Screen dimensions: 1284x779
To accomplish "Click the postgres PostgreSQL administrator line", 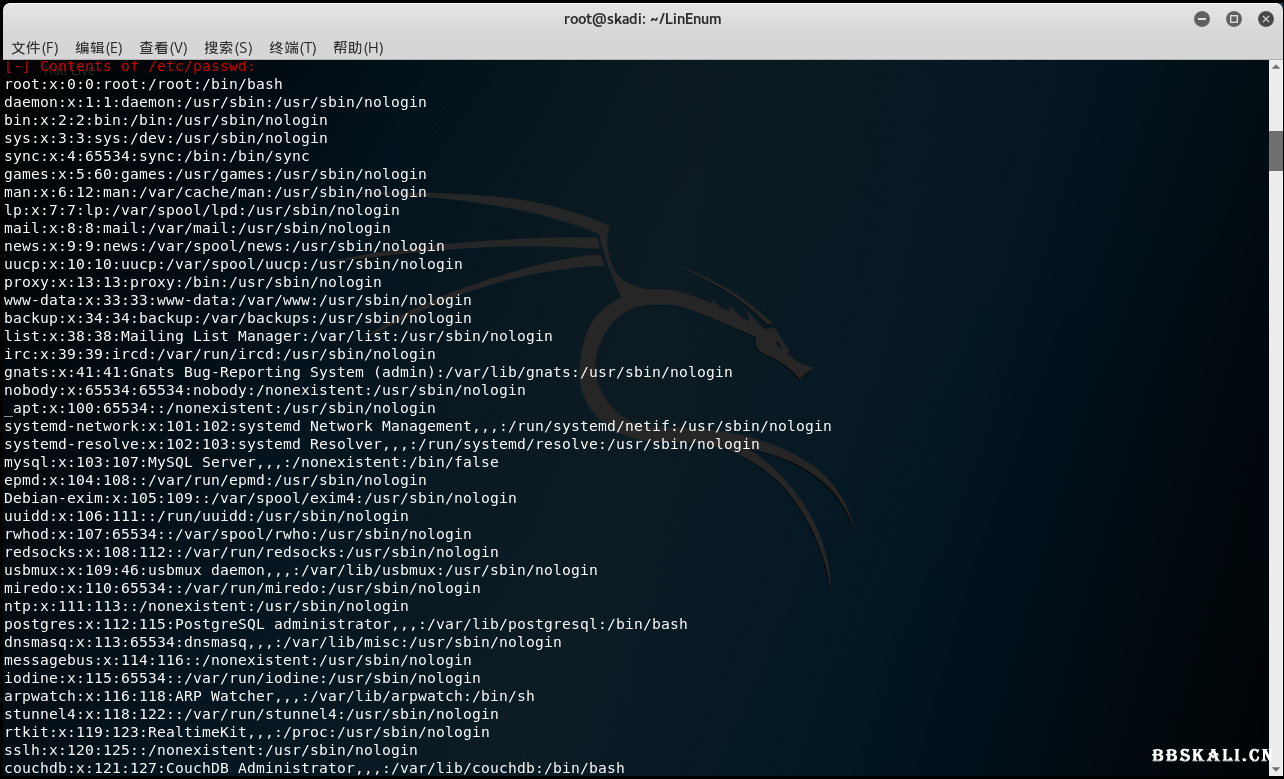I will click(345, 624).
